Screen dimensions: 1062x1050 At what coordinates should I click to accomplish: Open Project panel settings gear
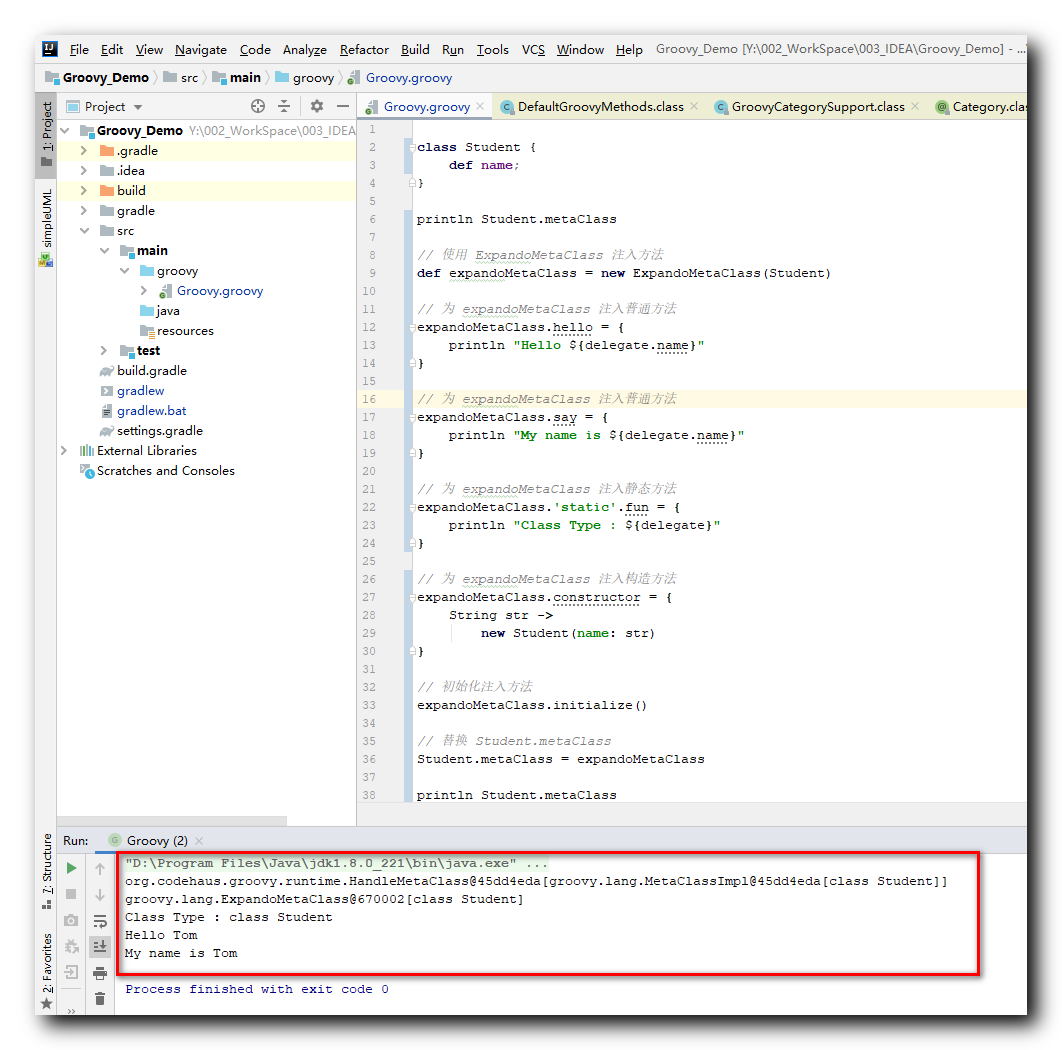316,106
